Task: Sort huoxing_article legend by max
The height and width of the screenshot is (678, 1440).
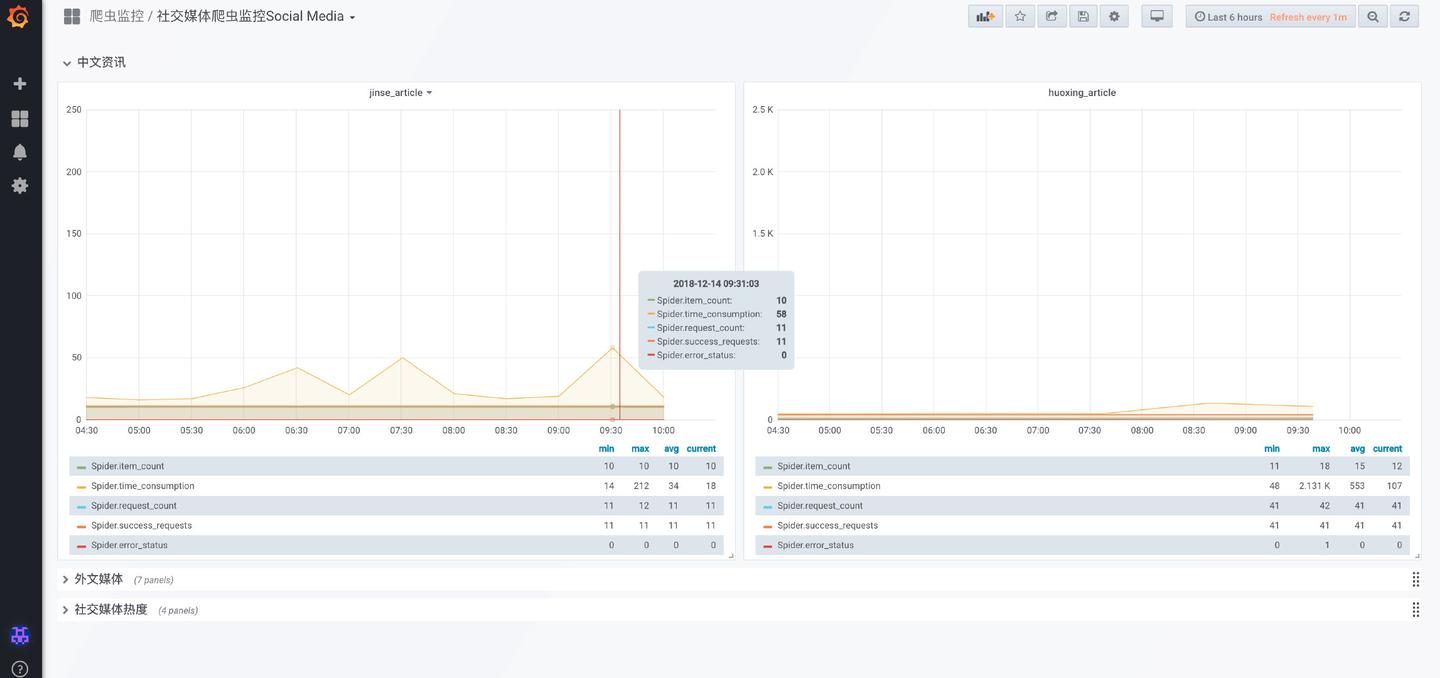Action: (1321, 449)
